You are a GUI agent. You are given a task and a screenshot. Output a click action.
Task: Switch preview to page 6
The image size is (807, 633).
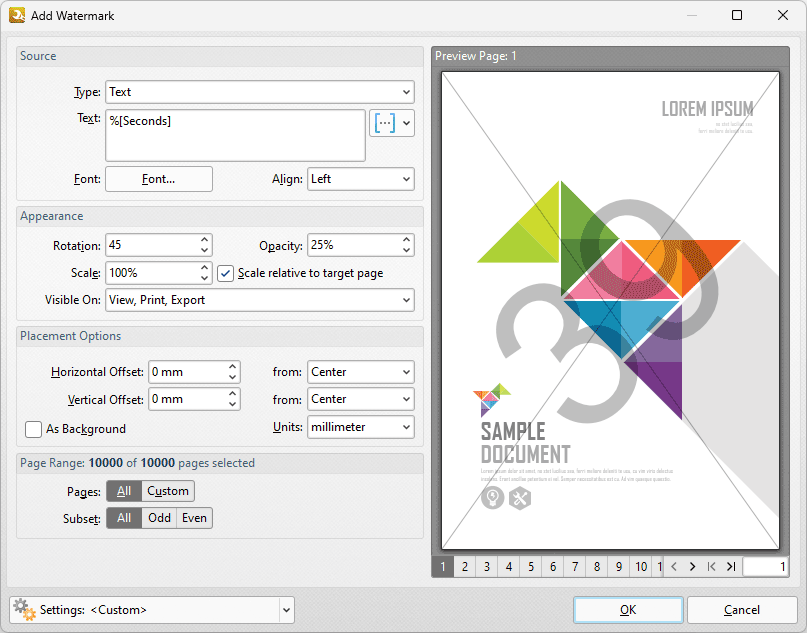coord(553,567)
